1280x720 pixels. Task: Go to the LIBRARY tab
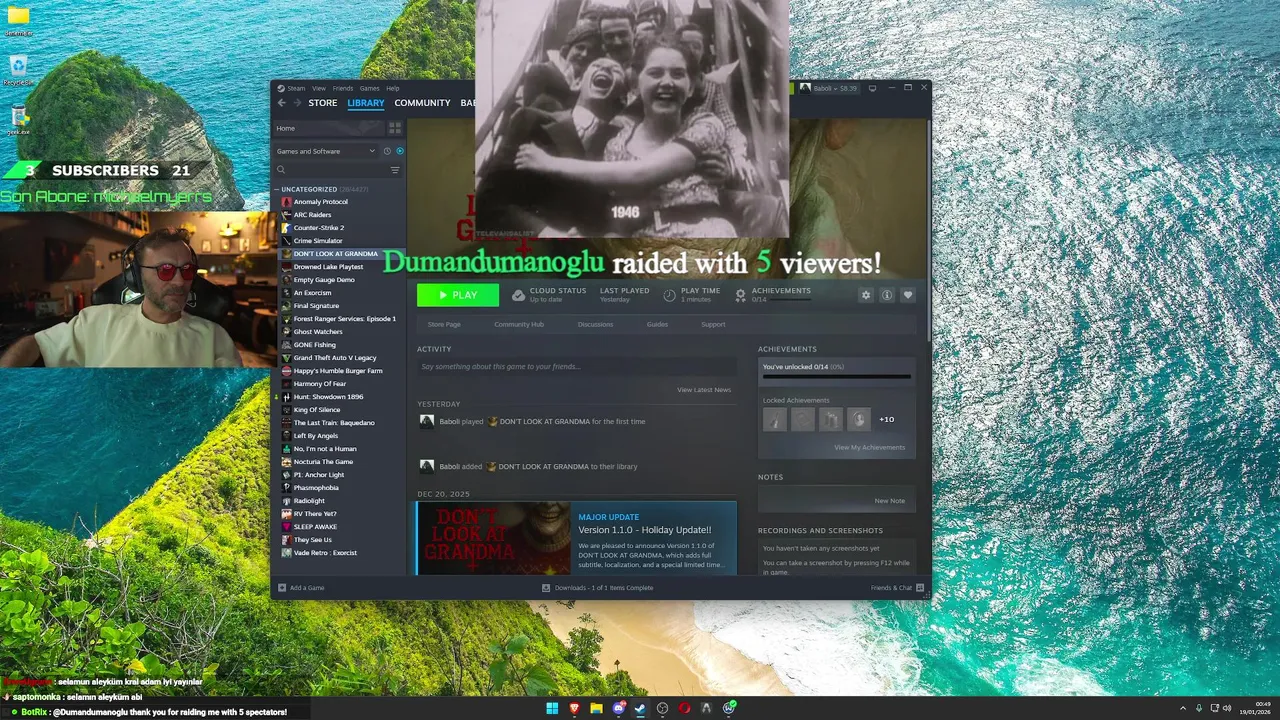pyautogui.click(x=366, y=103)
